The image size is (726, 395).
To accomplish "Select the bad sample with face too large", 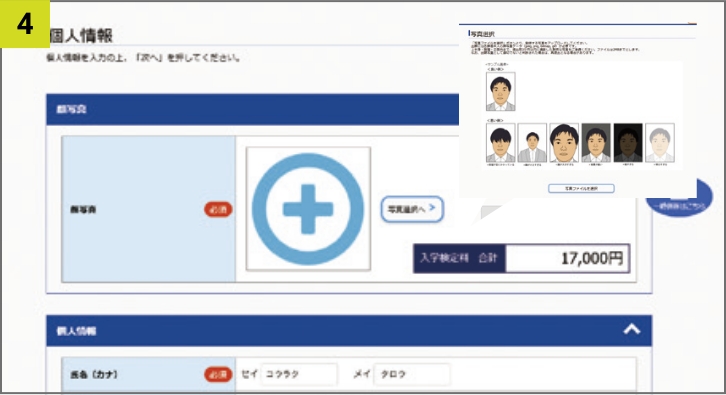I will tap(564, 143).
